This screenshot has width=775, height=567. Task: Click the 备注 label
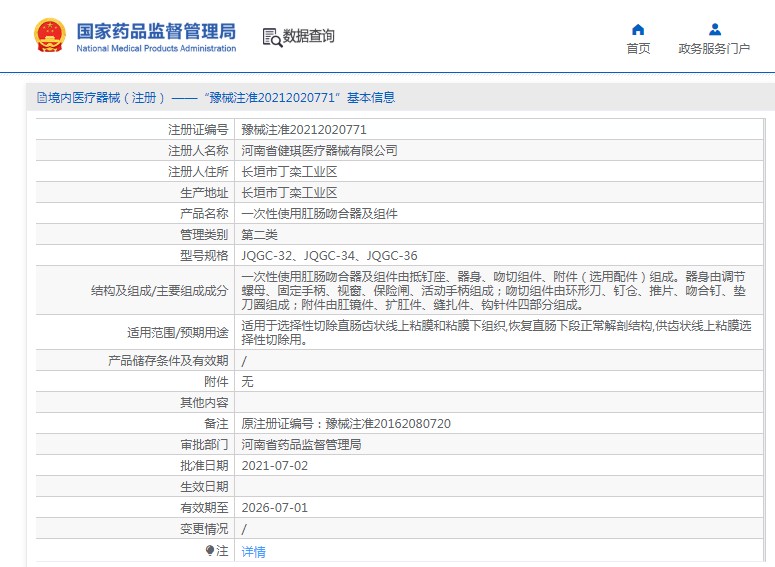point(216,424)
